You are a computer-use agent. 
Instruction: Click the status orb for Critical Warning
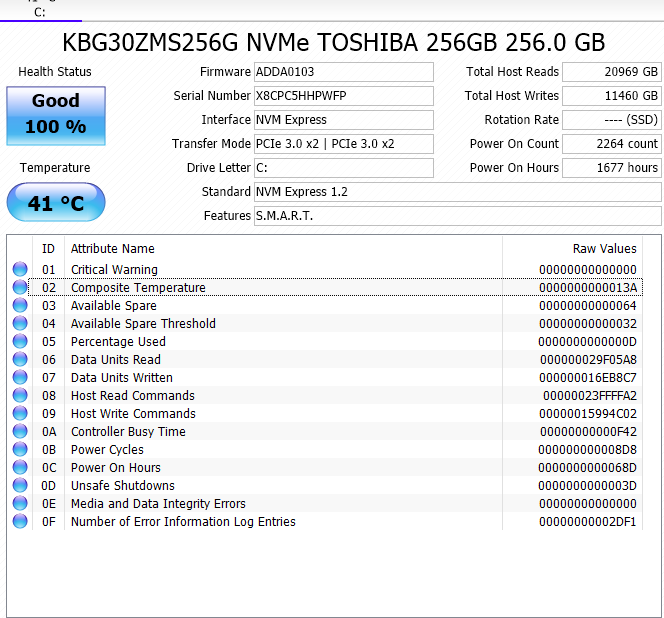click(x=20, y=269)
